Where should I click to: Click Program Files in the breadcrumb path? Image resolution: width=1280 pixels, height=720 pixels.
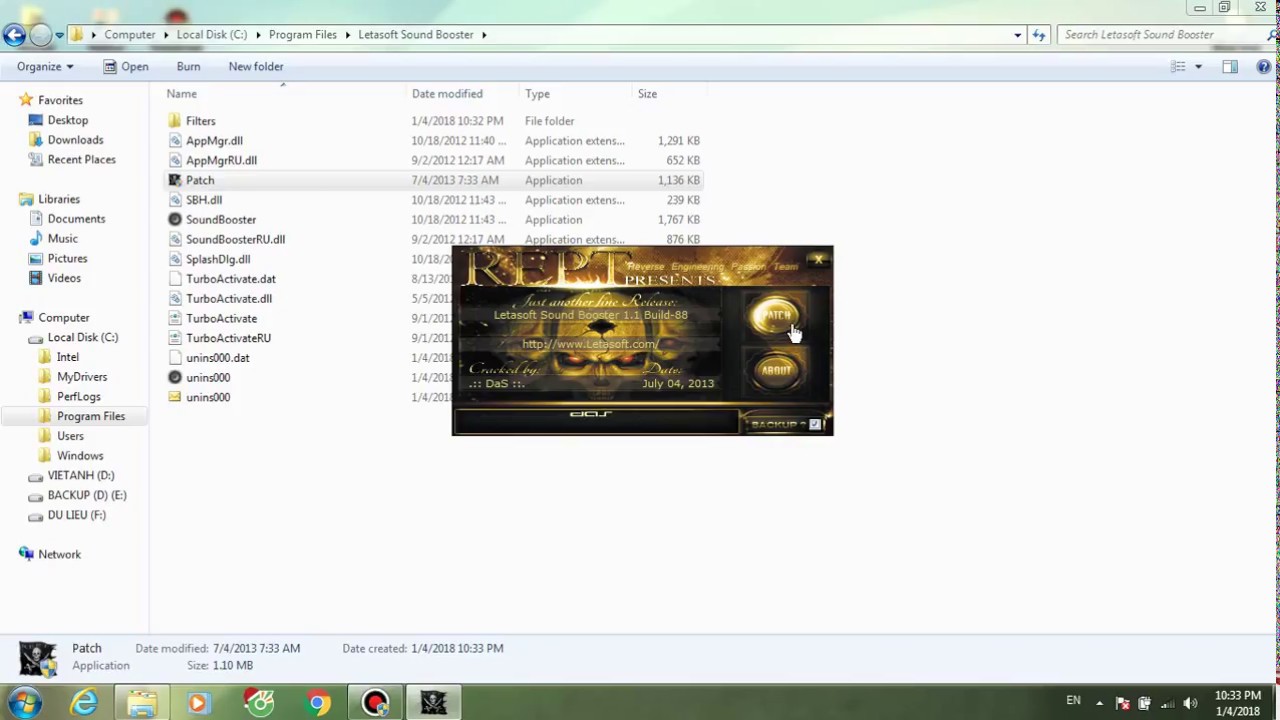302,35
